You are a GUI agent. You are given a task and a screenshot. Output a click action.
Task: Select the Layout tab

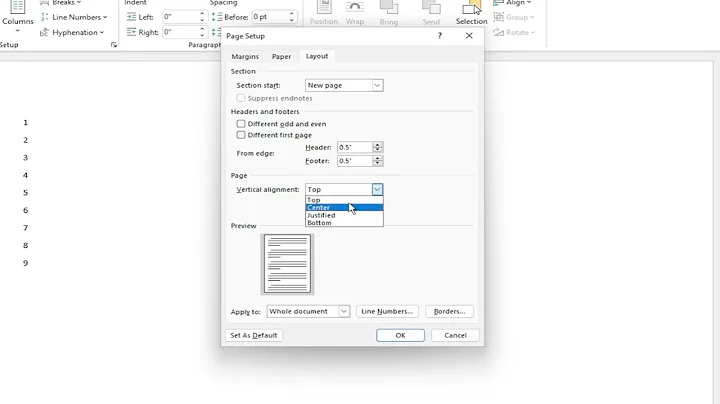coord(317,56)
